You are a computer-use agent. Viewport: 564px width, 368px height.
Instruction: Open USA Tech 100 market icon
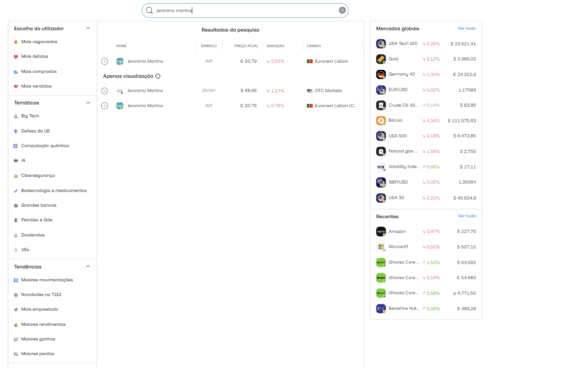(x=381, y=44)
